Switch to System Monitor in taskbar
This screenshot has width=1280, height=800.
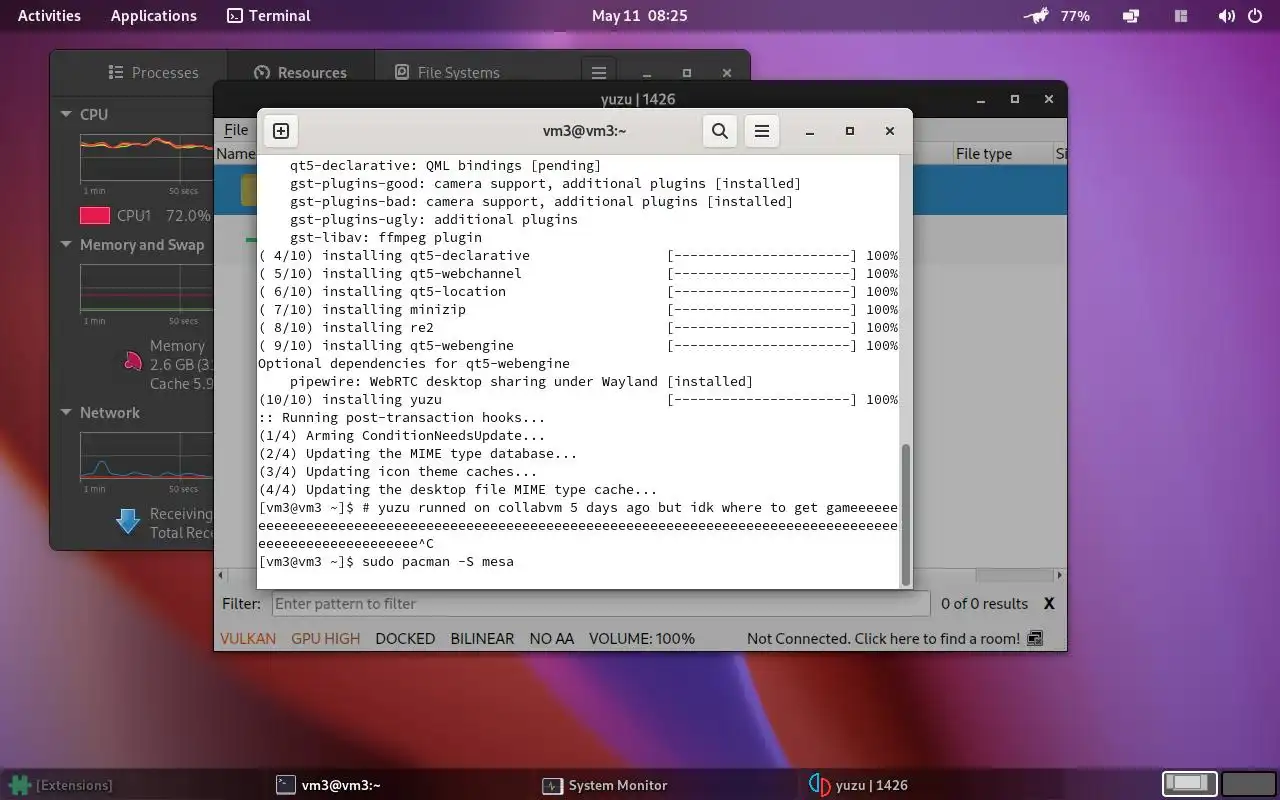605,785
